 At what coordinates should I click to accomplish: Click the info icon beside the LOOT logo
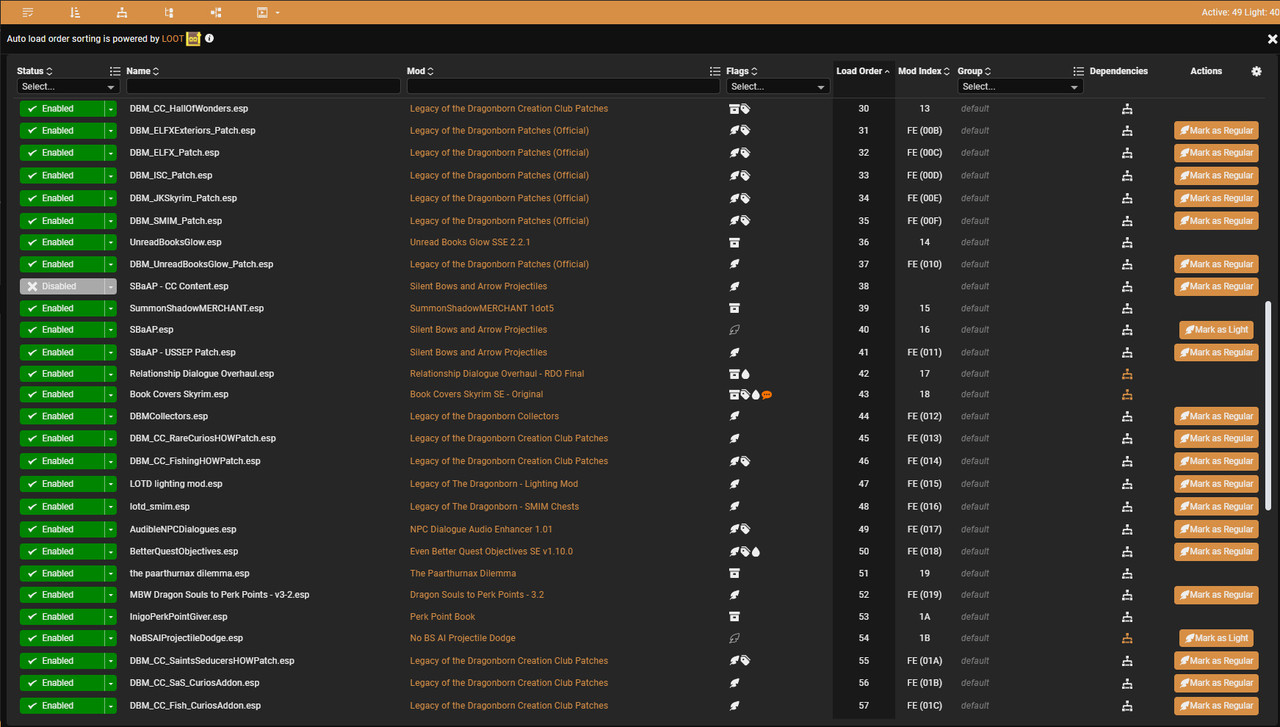pos(209,38)
